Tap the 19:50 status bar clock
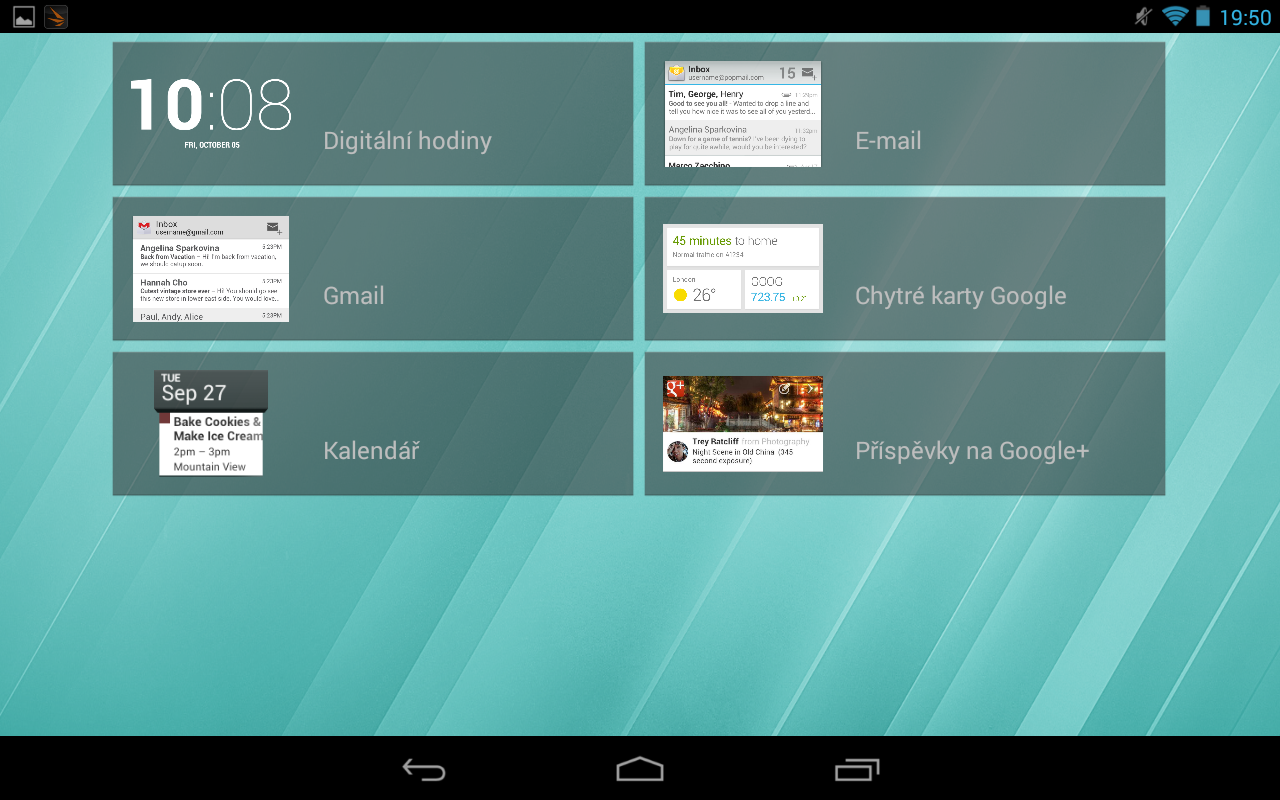Screen dimensions: 1280x800 point(1245,17)
